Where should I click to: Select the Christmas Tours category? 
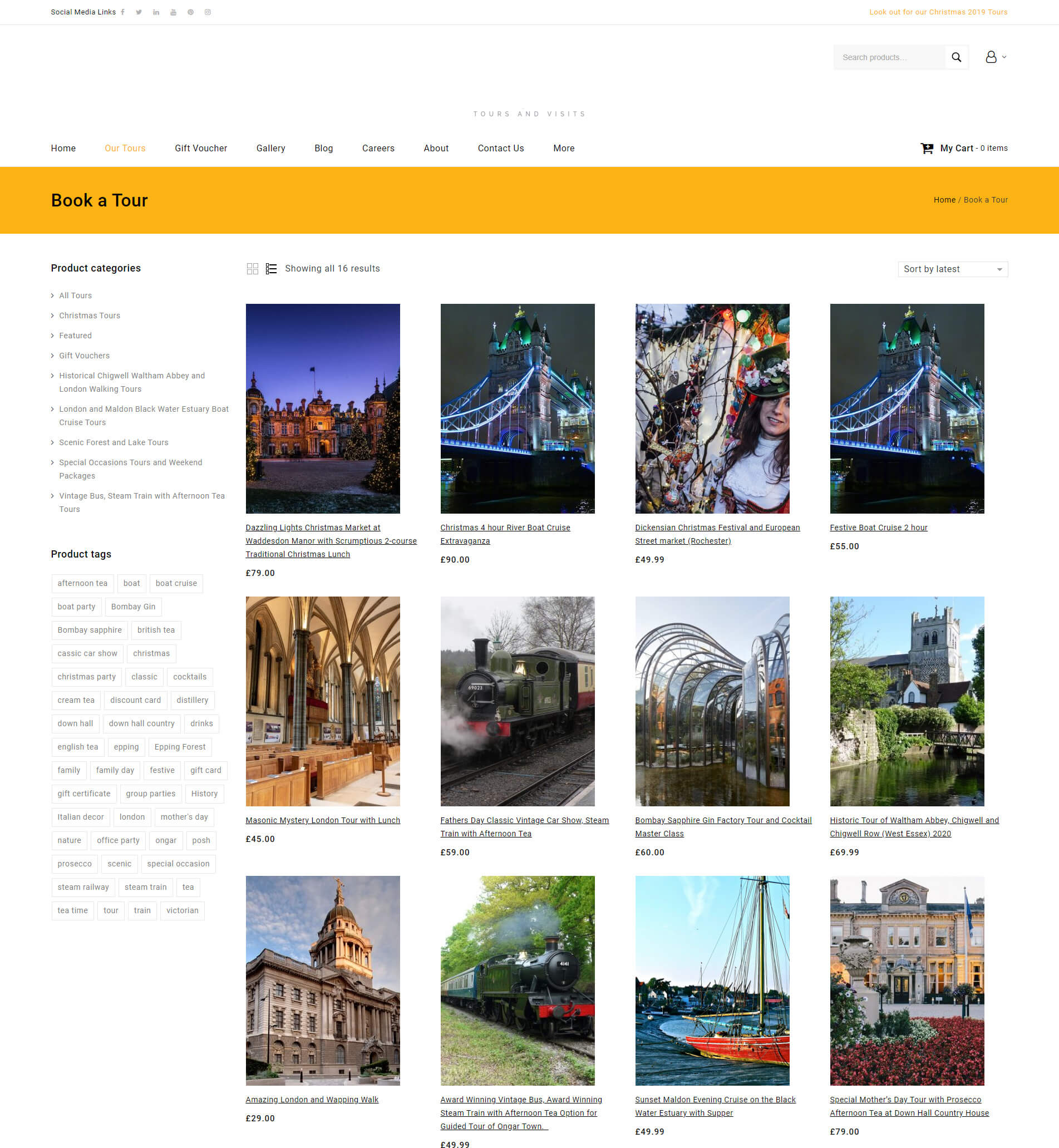coord(90,316)
